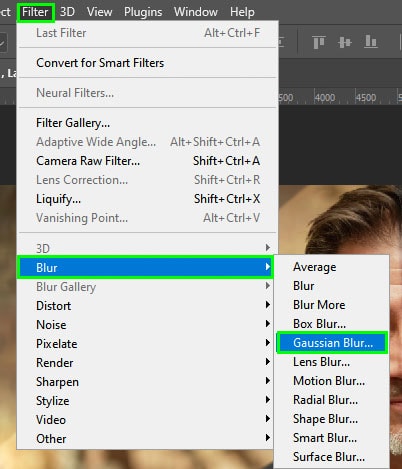
Task: Open the Liquify... filter
Action: coord(147,199)
